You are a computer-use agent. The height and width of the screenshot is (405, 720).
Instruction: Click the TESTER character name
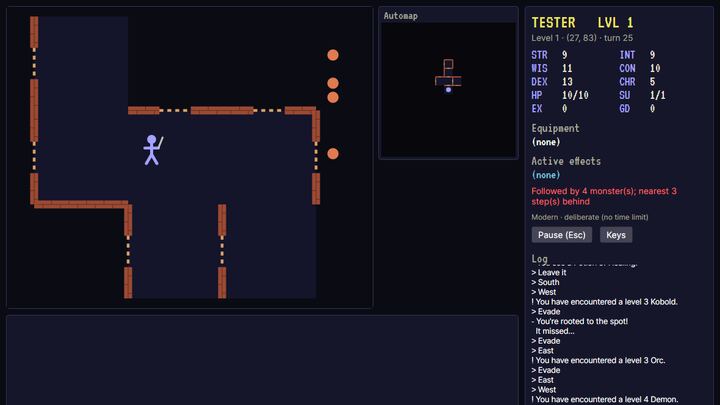(553, 22)
